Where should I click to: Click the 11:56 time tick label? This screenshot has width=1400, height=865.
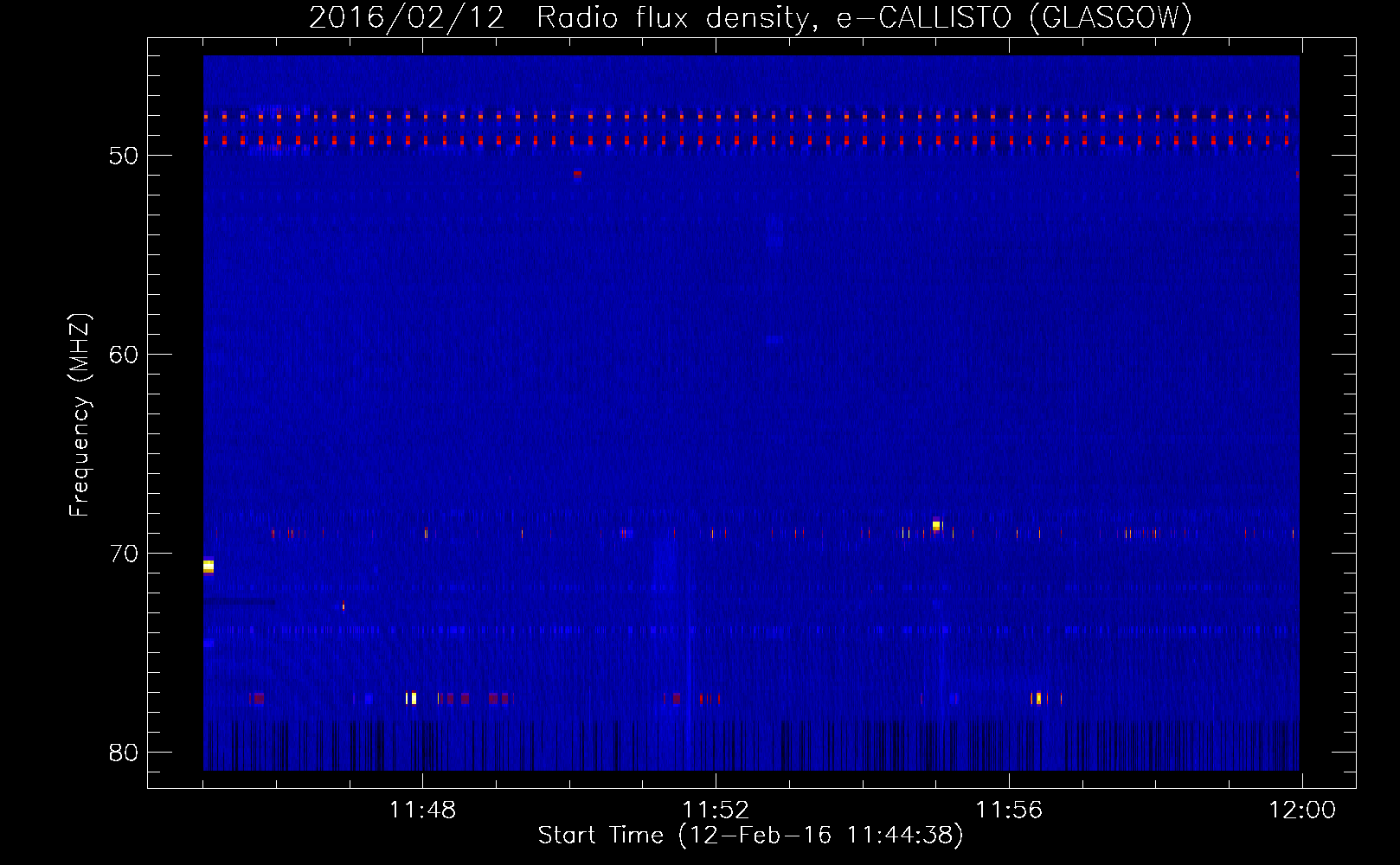click(1009, 811)
